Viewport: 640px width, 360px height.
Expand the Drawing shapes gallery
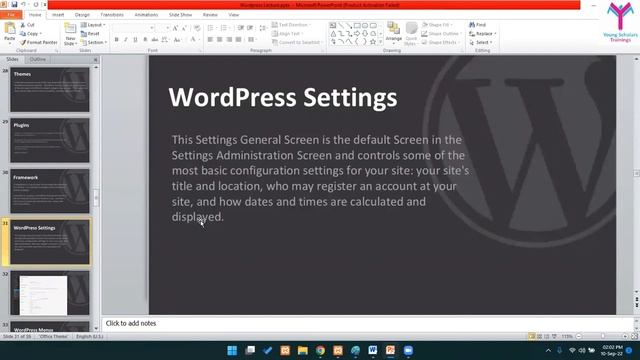381,42
